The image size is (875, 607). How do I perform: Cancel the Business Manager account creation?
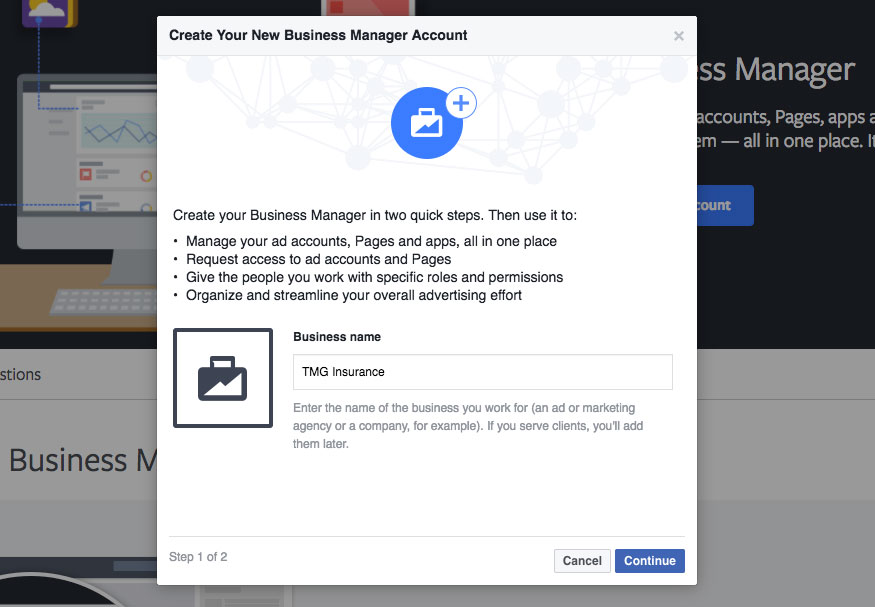pyautogui.click(x=582, y=561)
